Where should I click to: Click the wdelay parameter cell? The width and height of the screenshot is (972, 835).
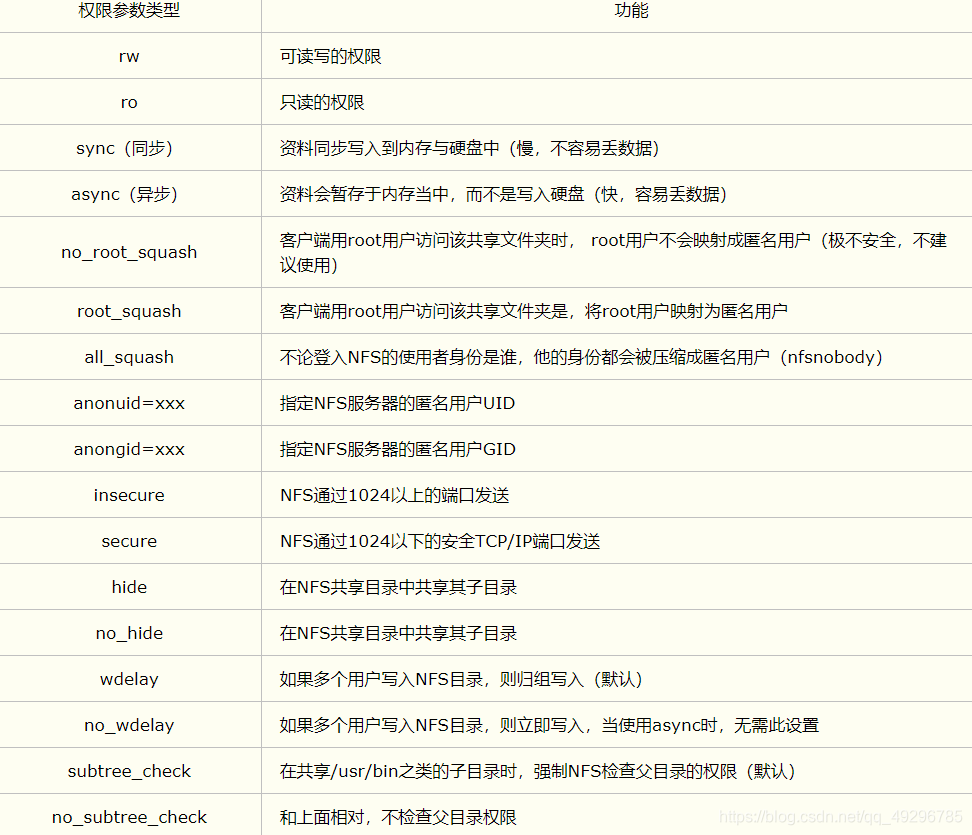[x=129, y=679]
